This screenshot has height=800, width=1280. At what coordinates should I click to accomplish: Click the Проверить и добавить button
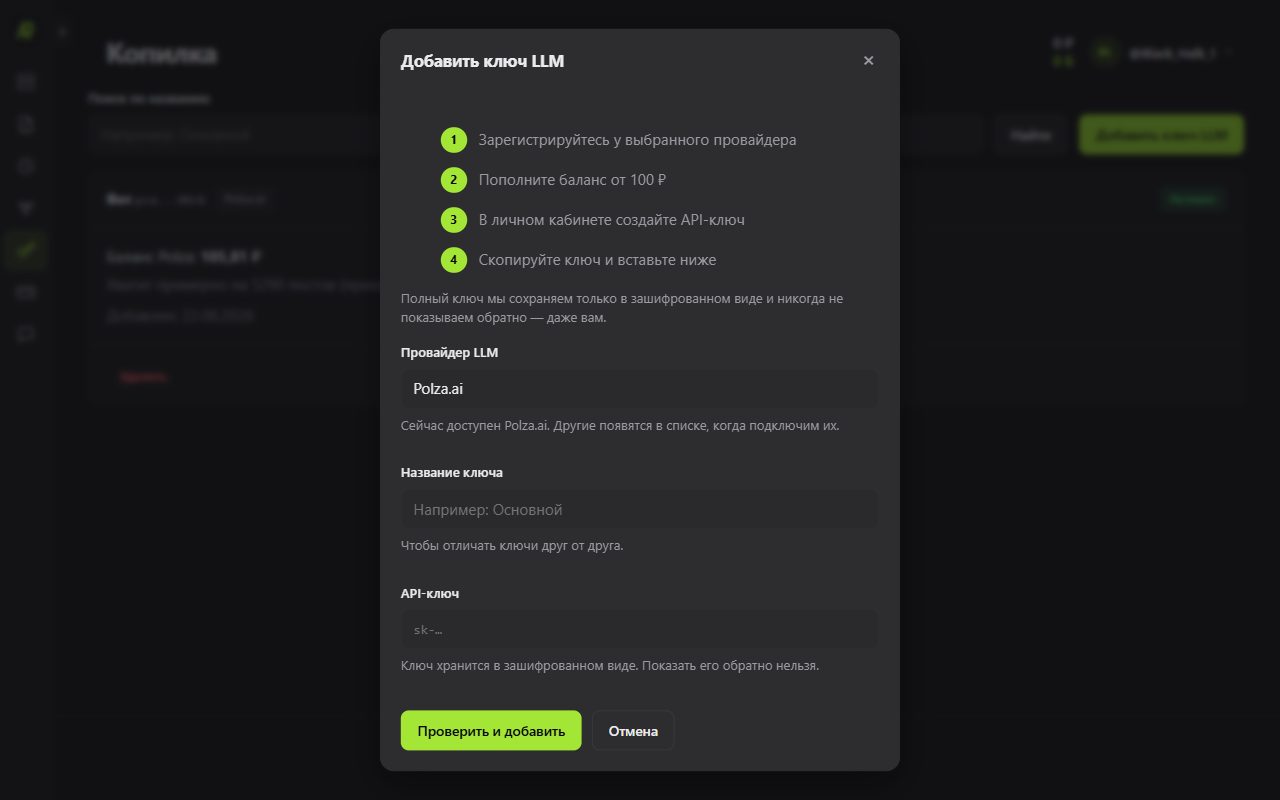coord(491,731)
